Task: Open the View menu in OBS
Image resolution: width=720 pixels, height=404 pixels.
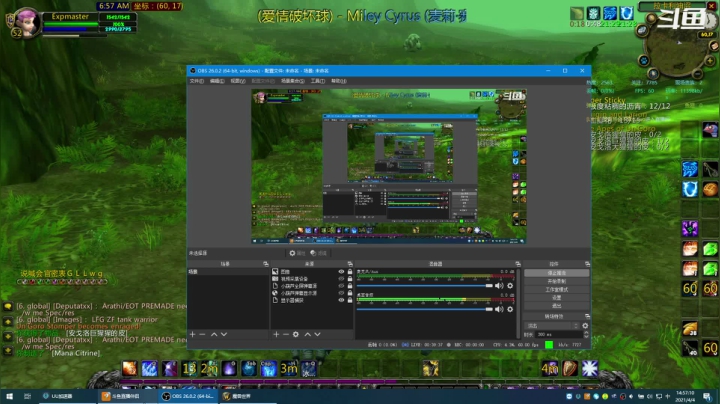Action: pyautogui.click(x=237, y=81)
